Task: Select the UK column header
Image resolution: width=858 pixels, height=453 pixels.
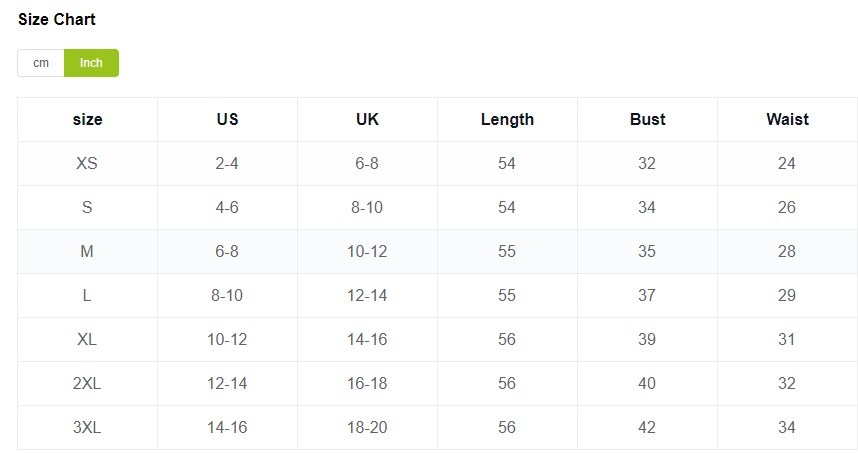Action: 367,120
